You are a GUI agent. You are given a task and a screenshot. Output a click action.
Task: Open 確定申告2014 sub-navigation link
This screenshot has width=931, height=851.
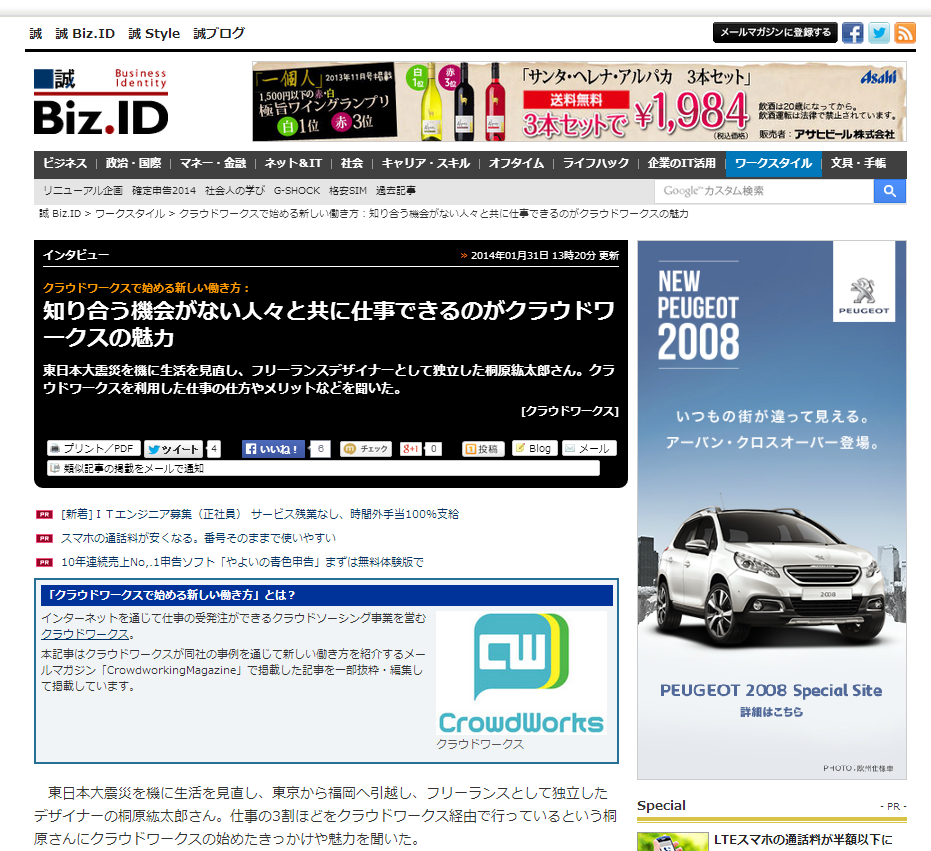[x=164, y=191]
